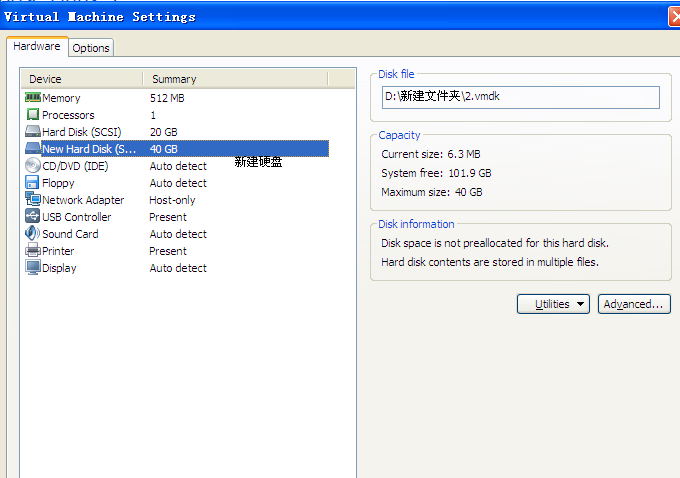The height and width of the screenshot is (478, 680).
Task: Open the Utilities dropdown button
Action: (x=553, y=304)
